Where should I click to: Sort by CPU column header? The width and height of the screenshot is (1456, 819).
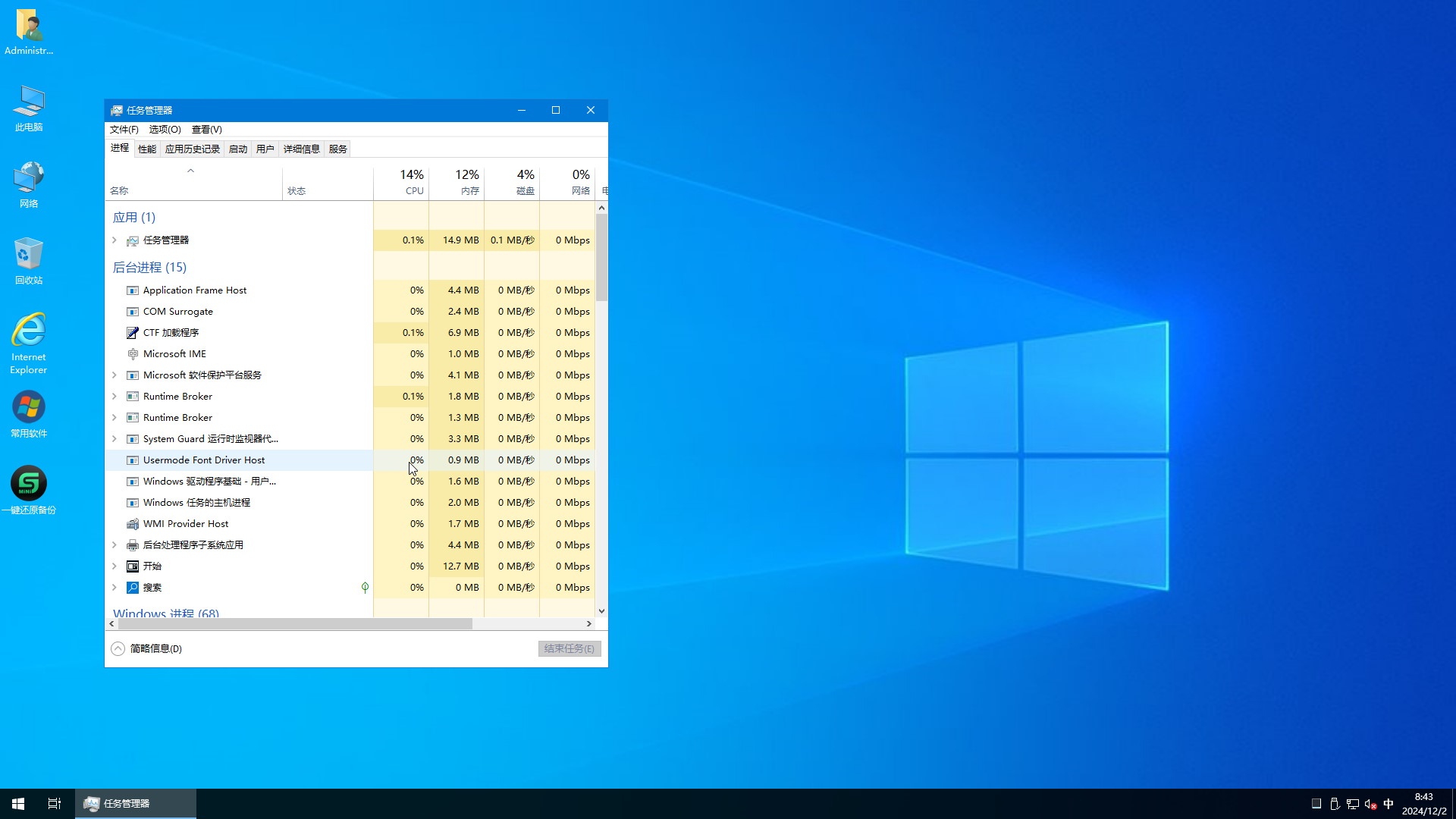point(401,183)
